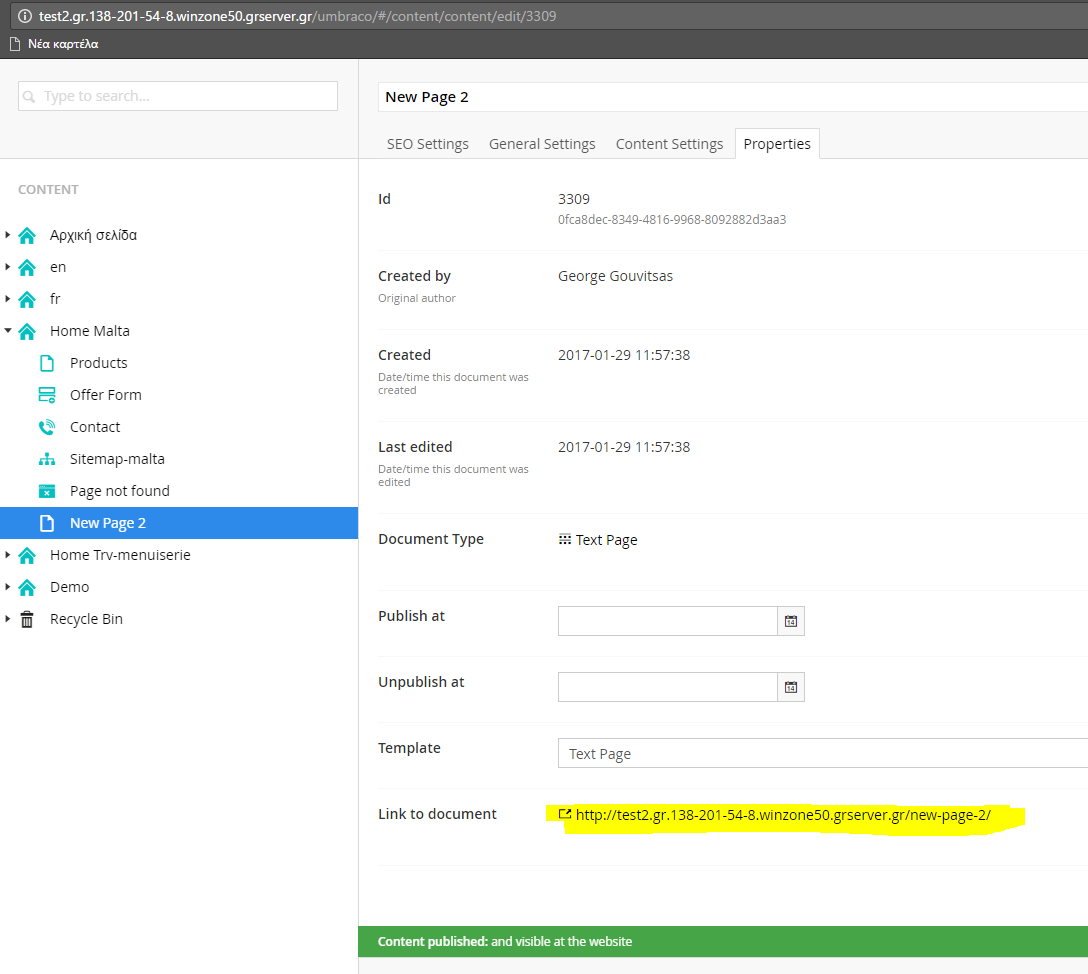1088x974 pixels.
Task: Collapse the Home Malta tree node
Action: tap(8, 330)
